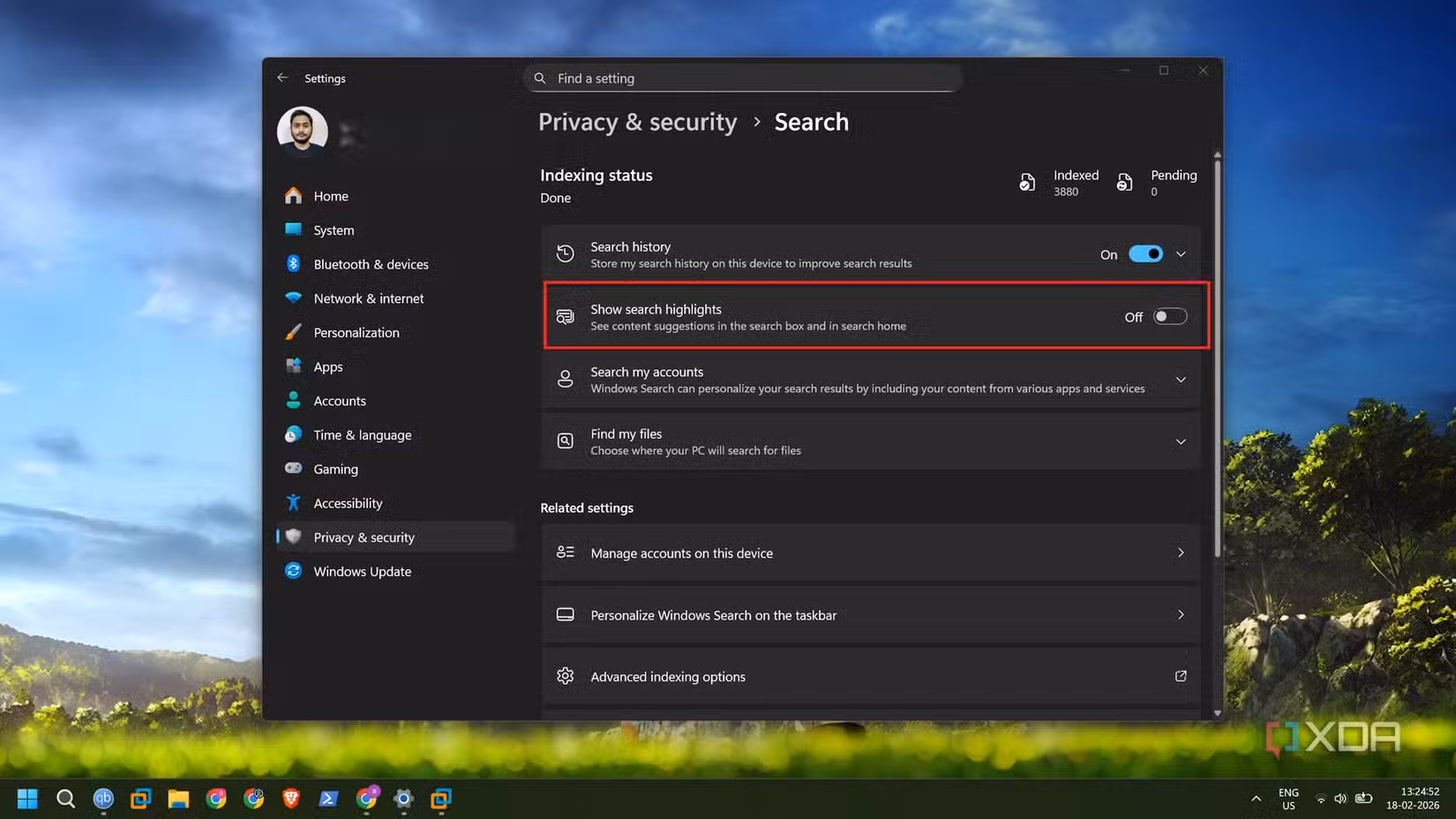Screen dimensions: 1456x819
Task: Click the Settings gear taskbar icon
Action: pos(403,799)
